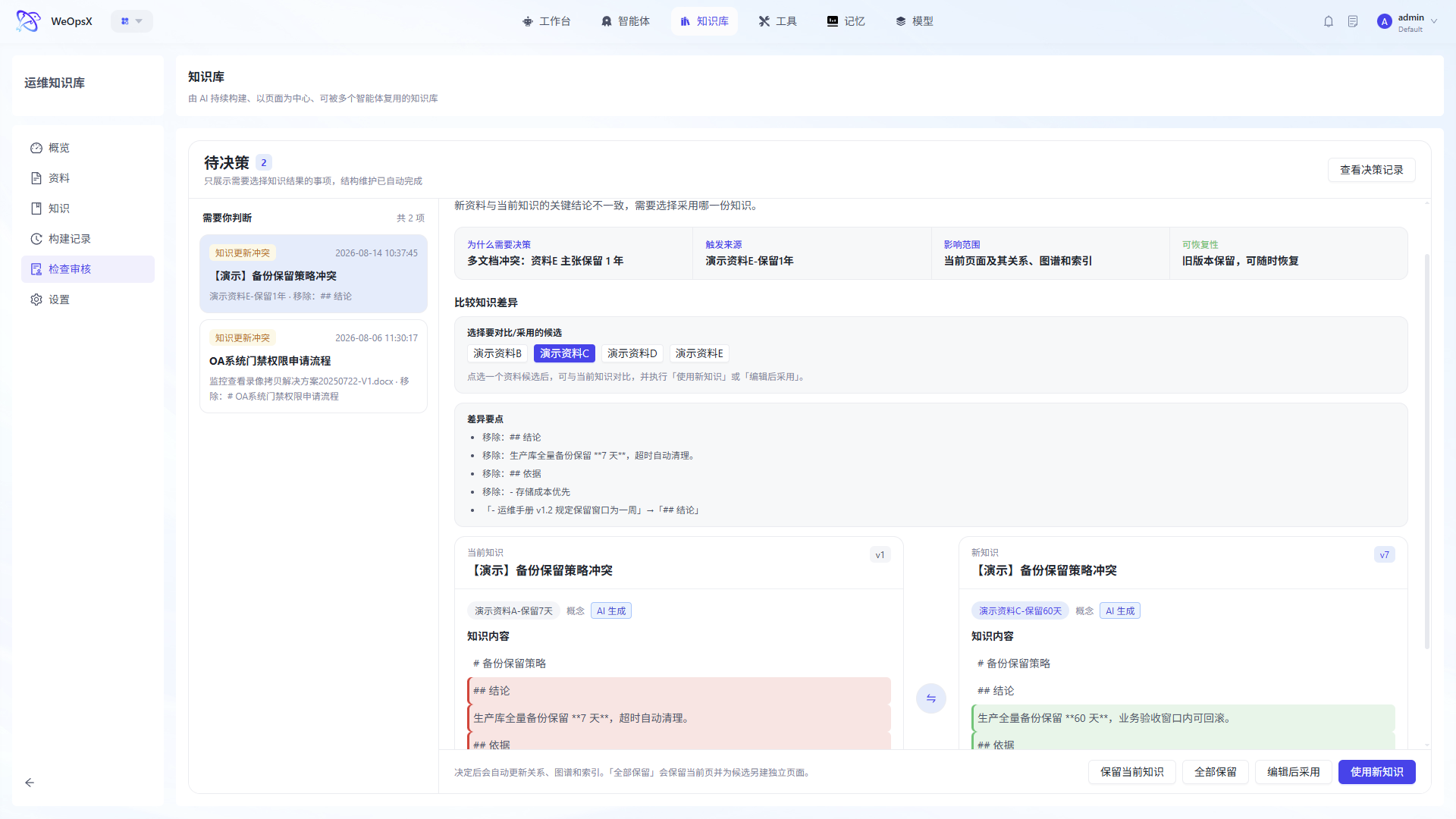This screenshot has height=819, width=1456.
Task: Click the 演示资料A-保留7天 source tag
Action: click(513, 611)
